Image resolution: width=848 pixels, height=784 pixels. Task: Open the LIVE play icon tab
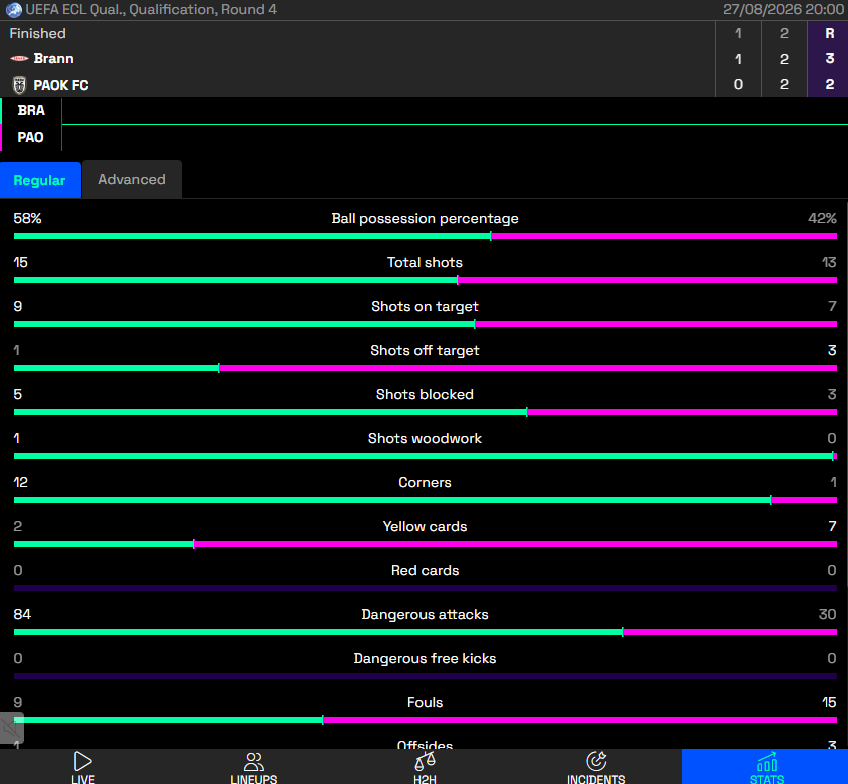pyautogui.click(x=83, y=767)
